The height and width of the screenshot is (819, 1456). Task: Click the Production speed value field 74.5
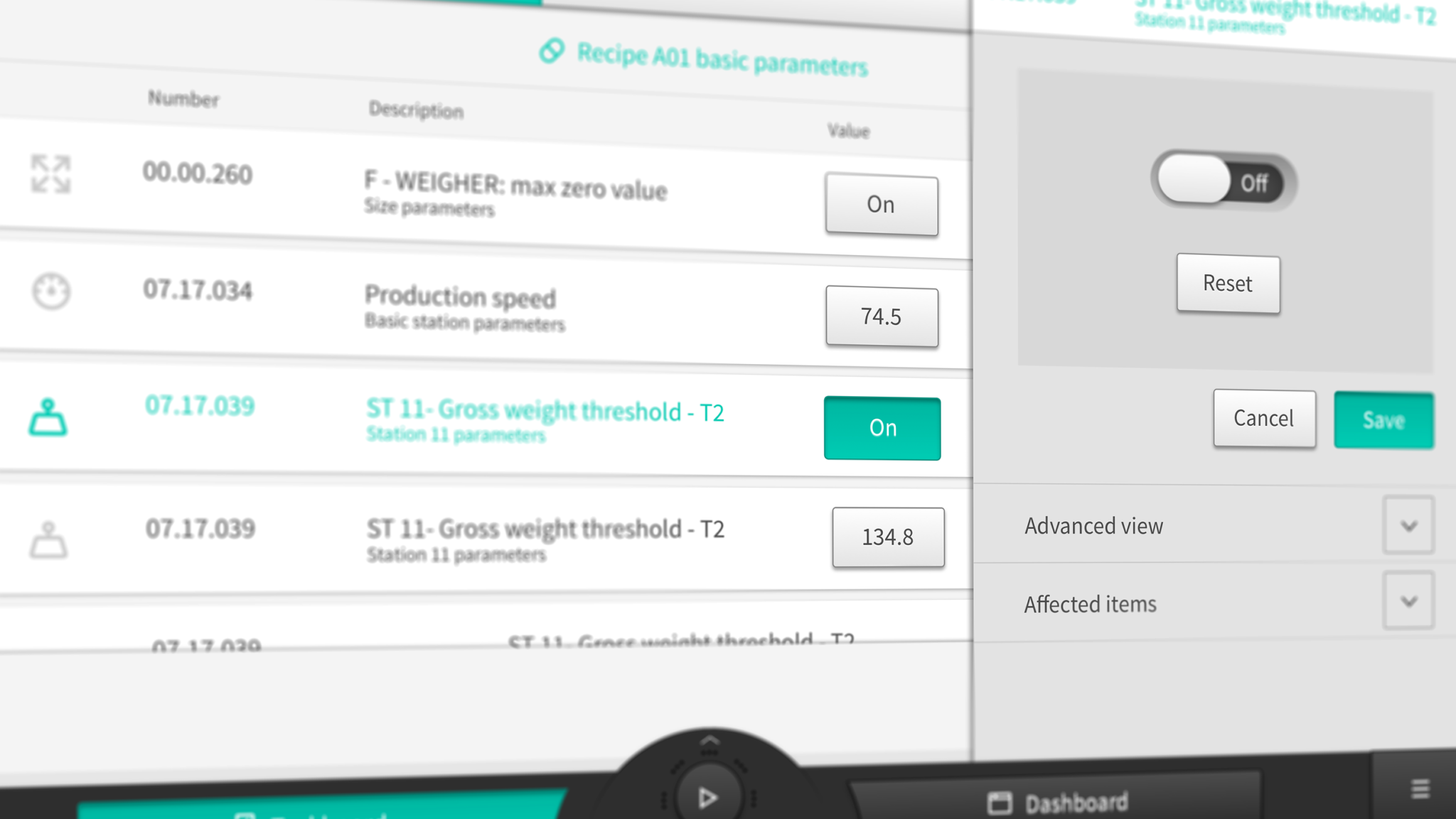882,316
